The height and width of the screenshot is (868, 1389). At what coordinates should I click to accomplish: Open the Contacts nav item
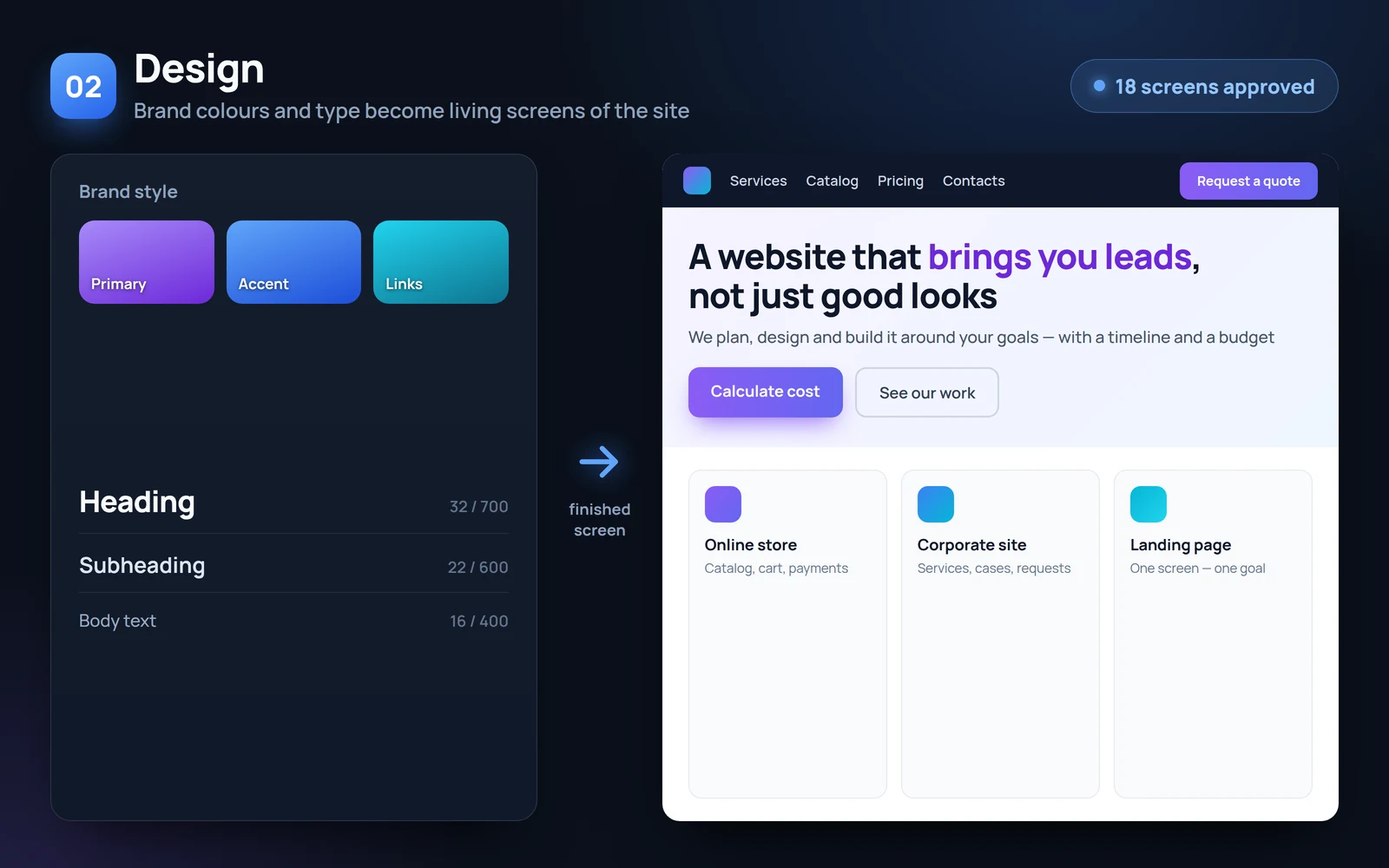click(974, 181)
